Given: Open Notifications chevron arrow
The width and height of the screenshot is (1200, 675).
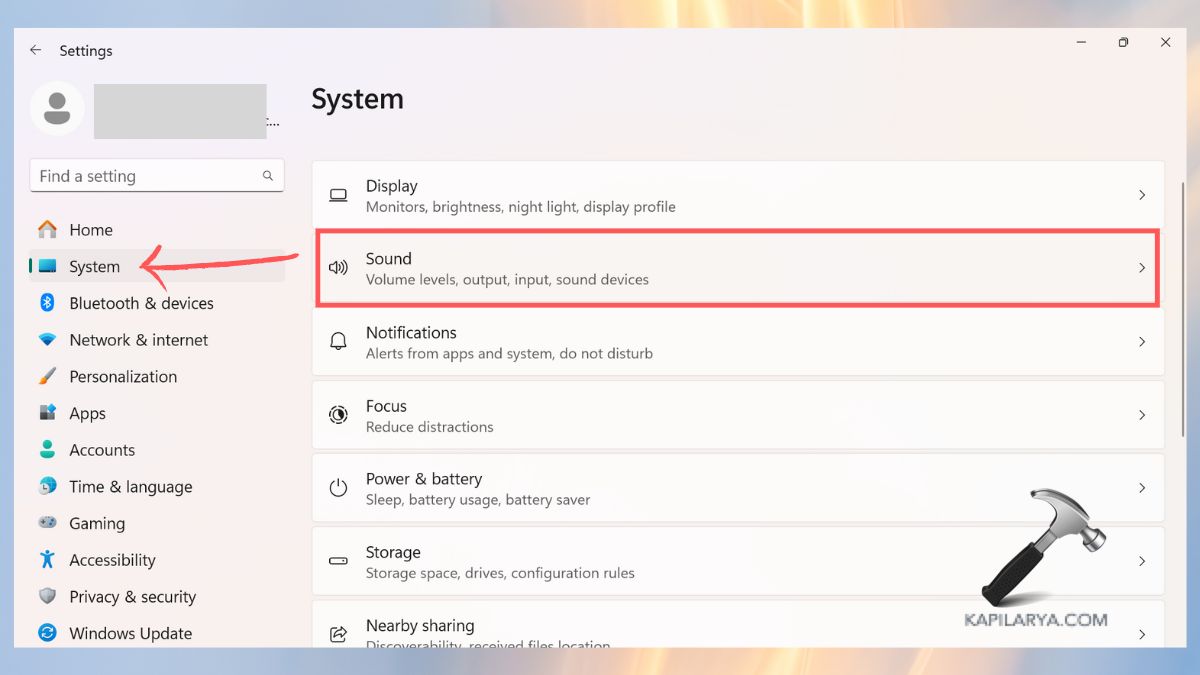Looking at the screenshot, I should [1142, 342].
